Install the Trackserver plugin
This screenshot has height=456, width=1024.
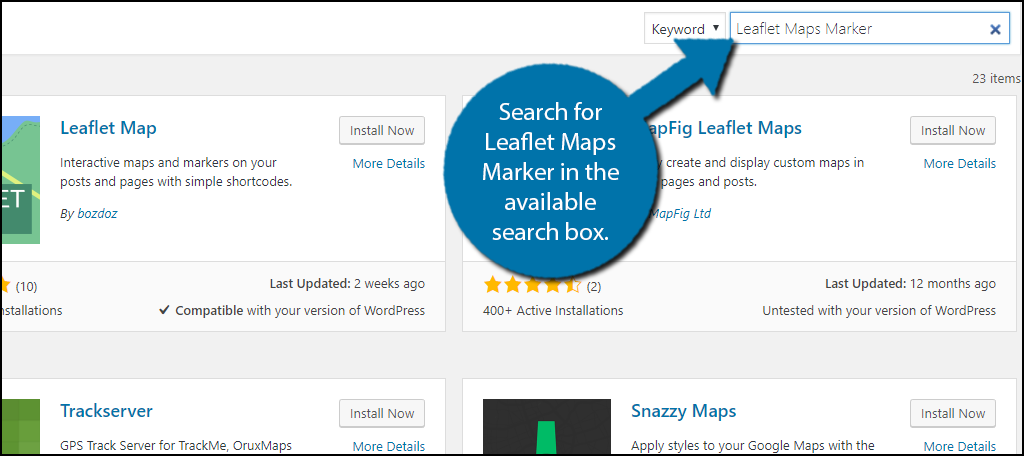point(382,414)
